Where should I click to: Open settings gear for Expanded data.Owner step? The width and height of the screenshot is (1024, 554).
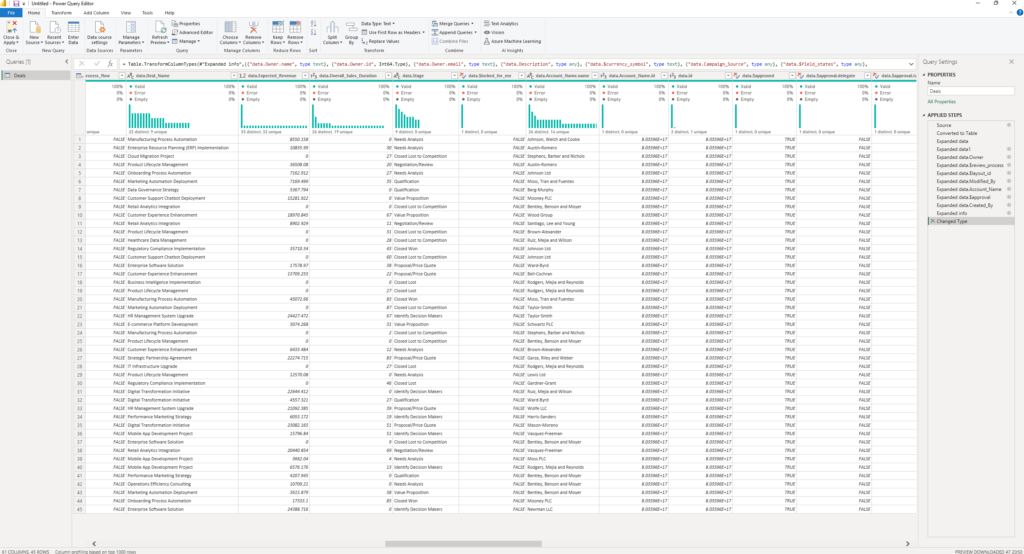click(x=1008, y=157)
